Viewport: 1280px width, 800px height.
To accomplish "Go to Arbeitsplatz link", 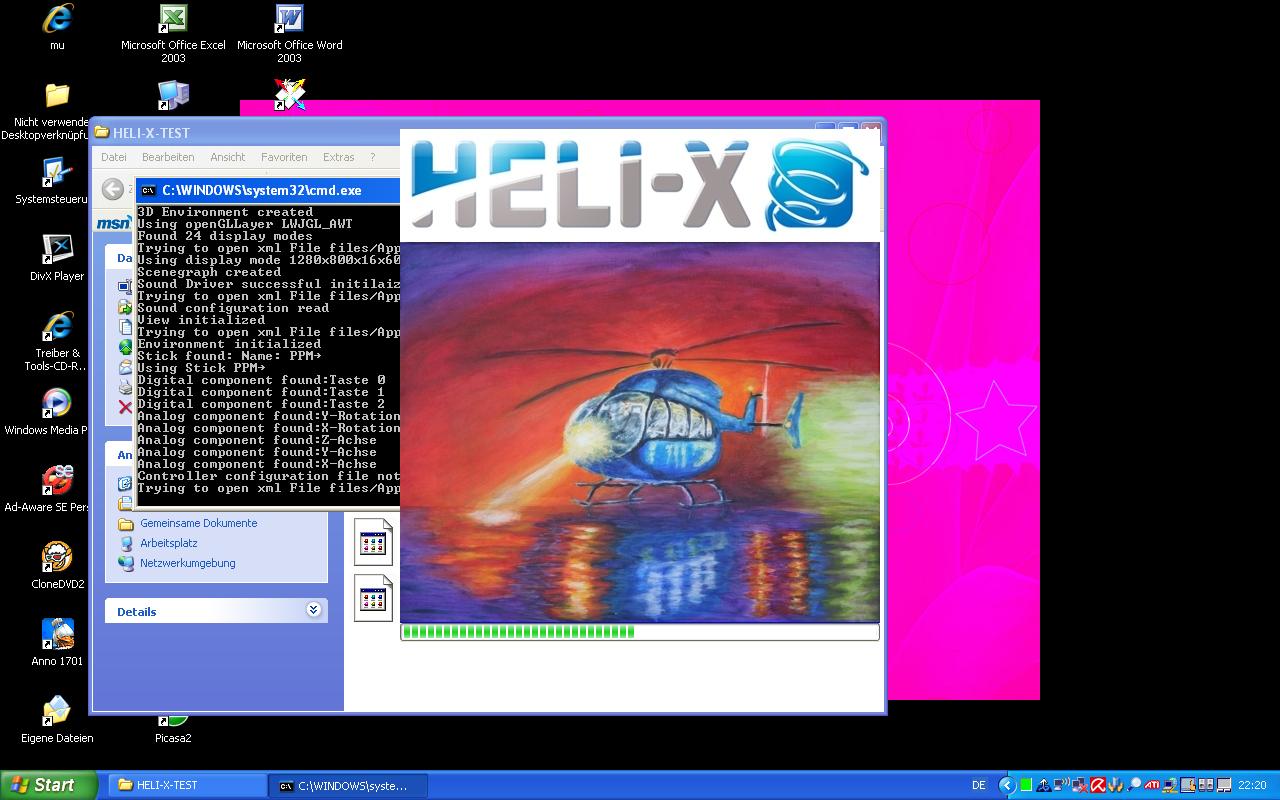I will tap(168, 543).
